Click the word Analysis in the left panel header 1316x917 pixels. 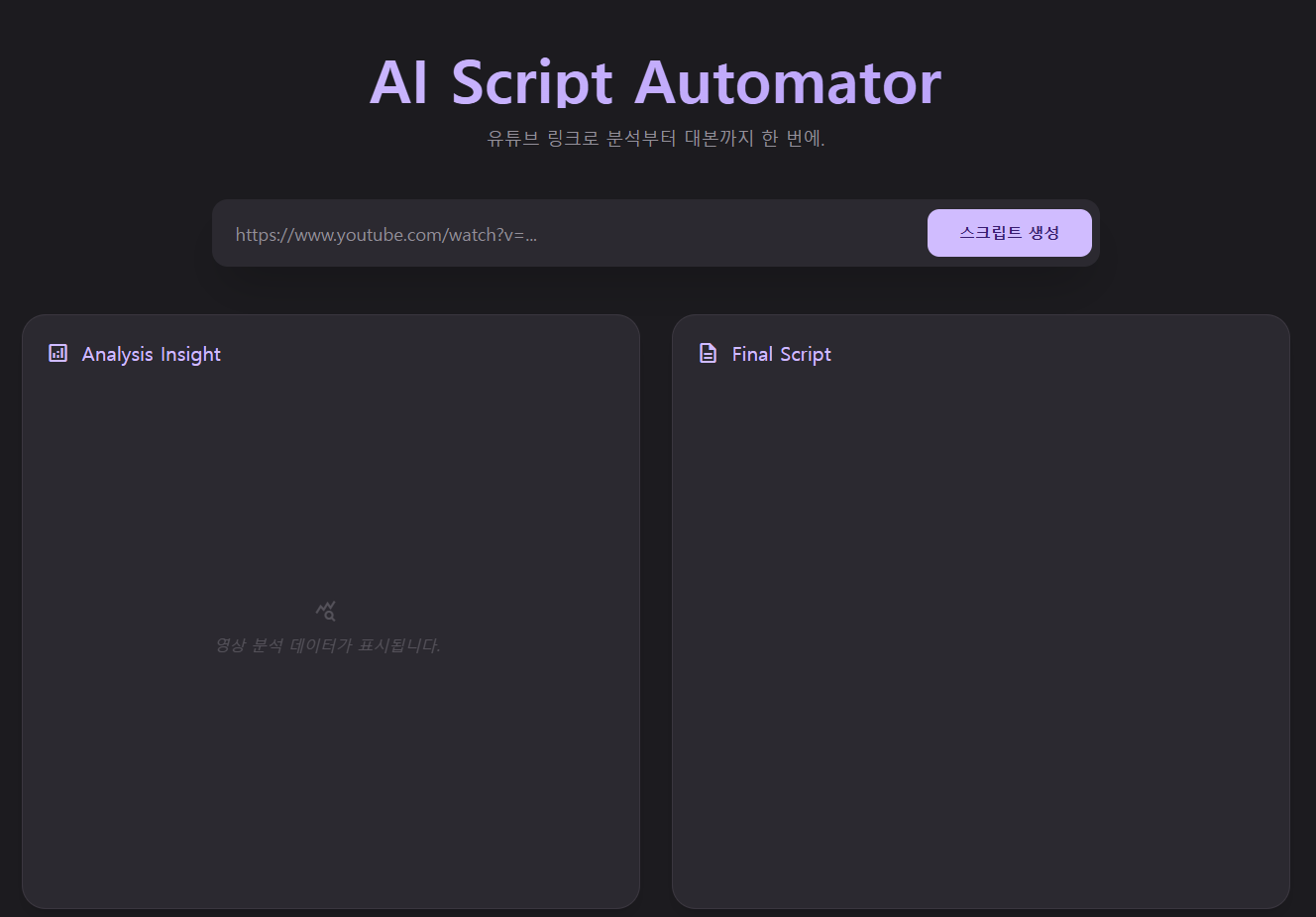point(117,354)
